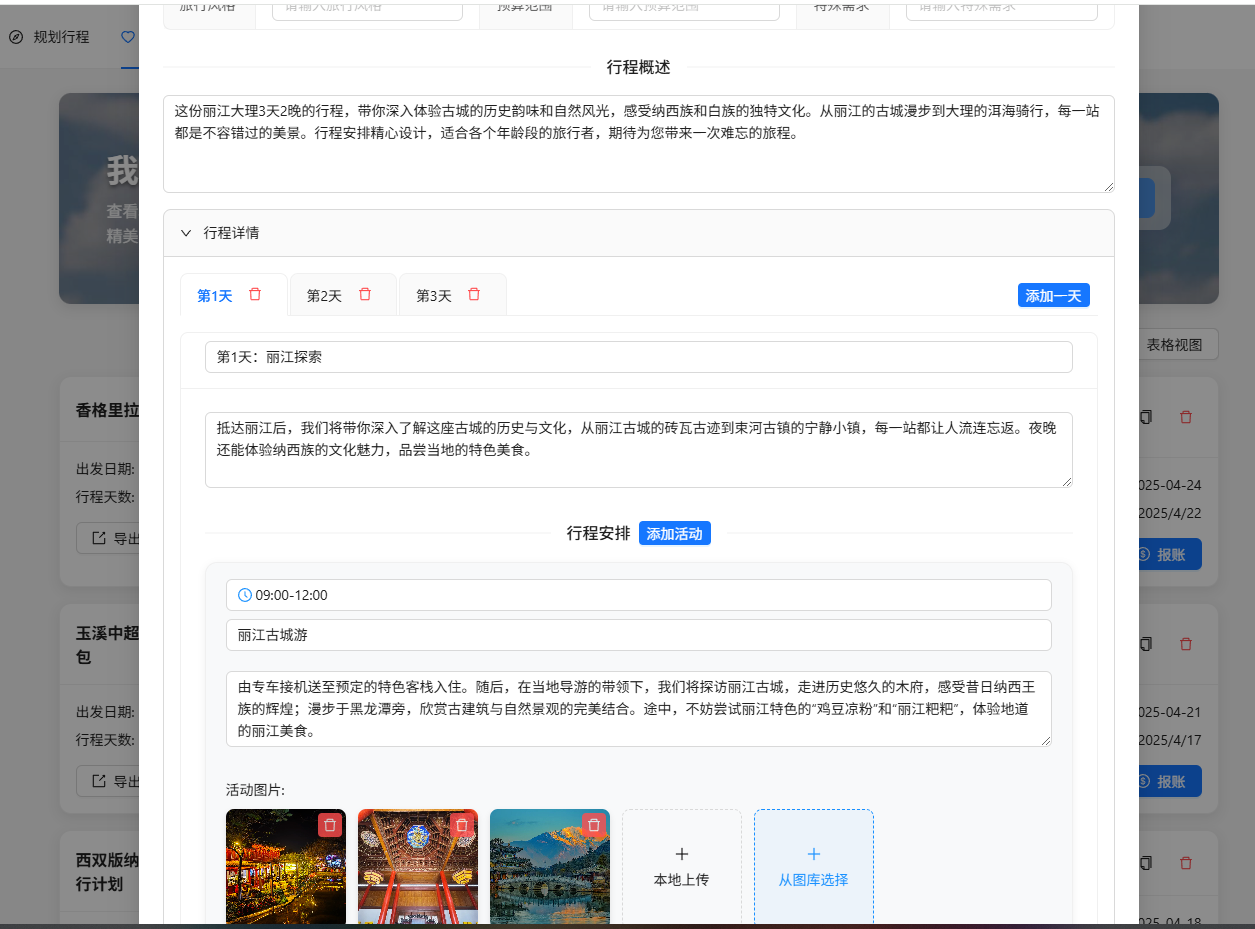Click 从图库选择 to pick from gallery
Image resolution: width=1255 pixels, height=929 pixels.
coord(813,865)
